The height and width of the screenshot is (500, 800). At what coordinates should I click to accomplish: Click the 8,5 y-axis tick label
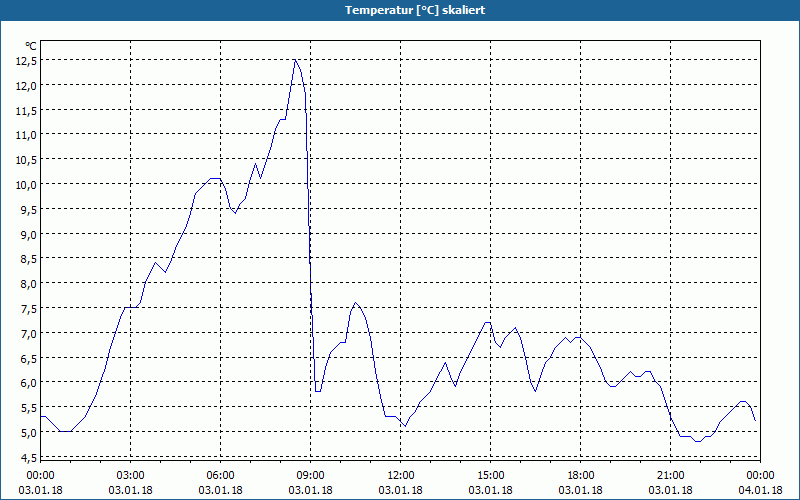tap(30, 259)
